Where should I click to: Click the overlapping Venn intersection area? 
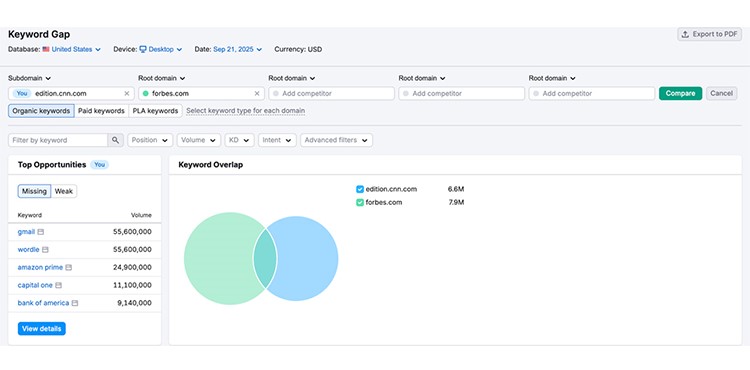click(x=265, y=259)
